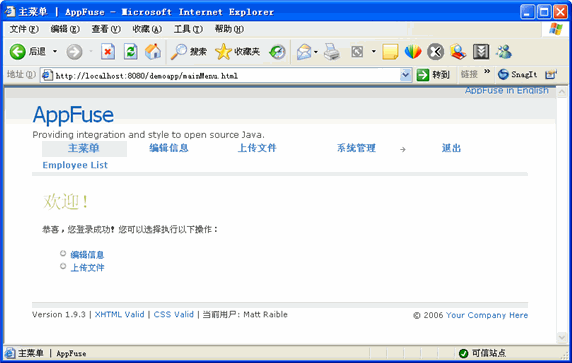This screenshot has height=363, width=572.
Task: Open the Search (搜索) magnifier button
Action: [x=189, y=52]
